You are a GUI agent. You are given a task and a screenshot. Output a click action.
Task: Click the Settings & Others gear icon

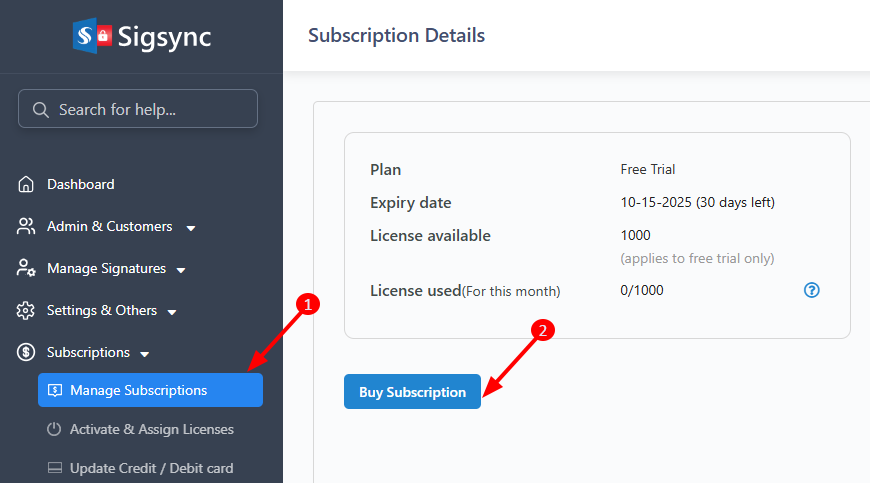click(26, 311)
